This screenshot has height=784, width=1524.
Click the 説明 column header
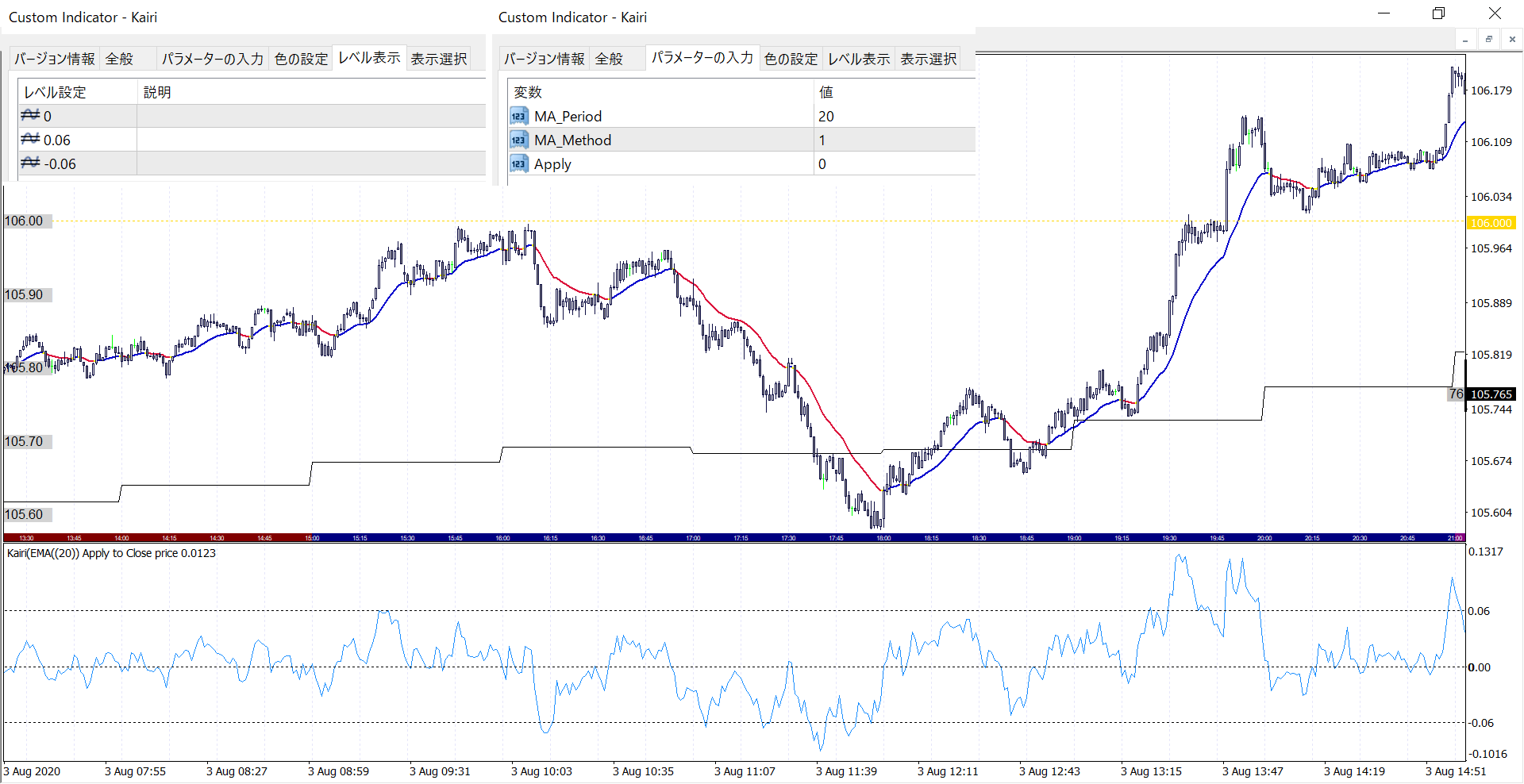[x=310, y=92]
